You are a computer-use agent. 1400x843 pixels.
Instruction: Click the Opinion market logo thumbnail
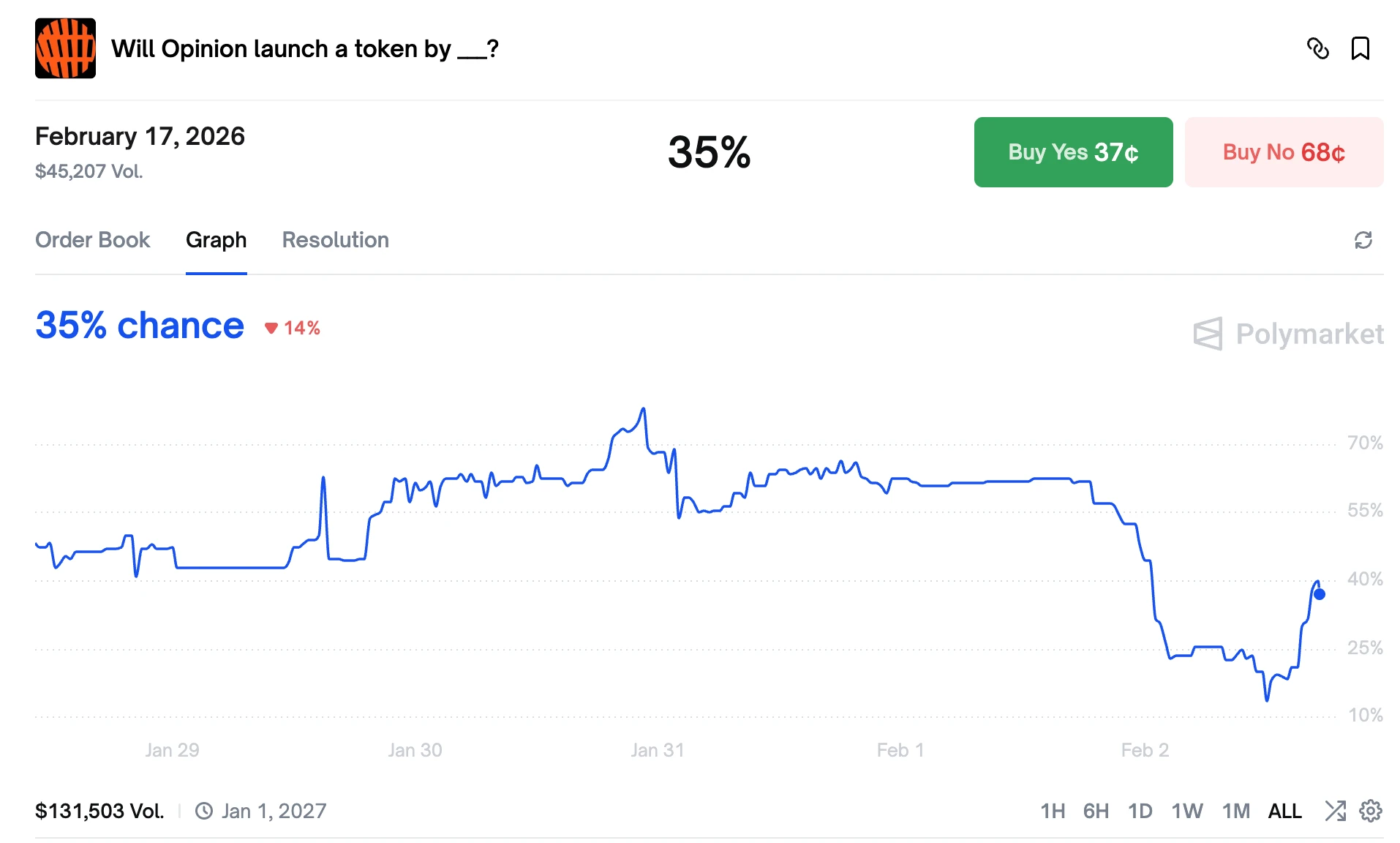point(65,48)
